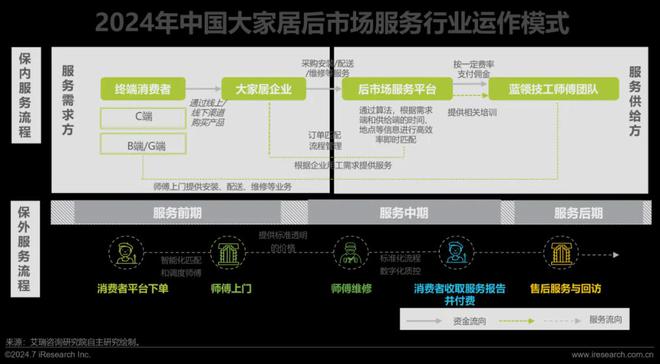Click the 师傅上门 caption
The width and height of the screenshot is (660, 364).
[x=231, y=289]
